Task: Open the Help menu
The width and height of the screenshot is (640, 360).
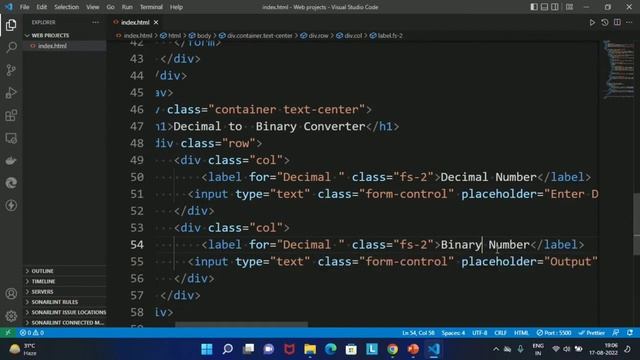Action: pyautogui.click(x=176, y=7)
